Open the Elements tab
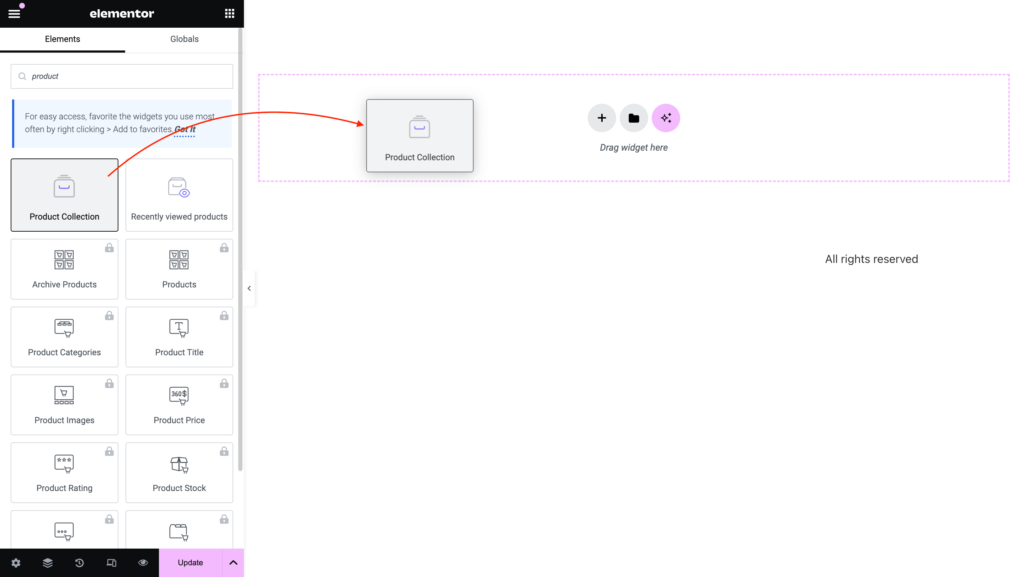1024x577 pixels. coord(63,39)
